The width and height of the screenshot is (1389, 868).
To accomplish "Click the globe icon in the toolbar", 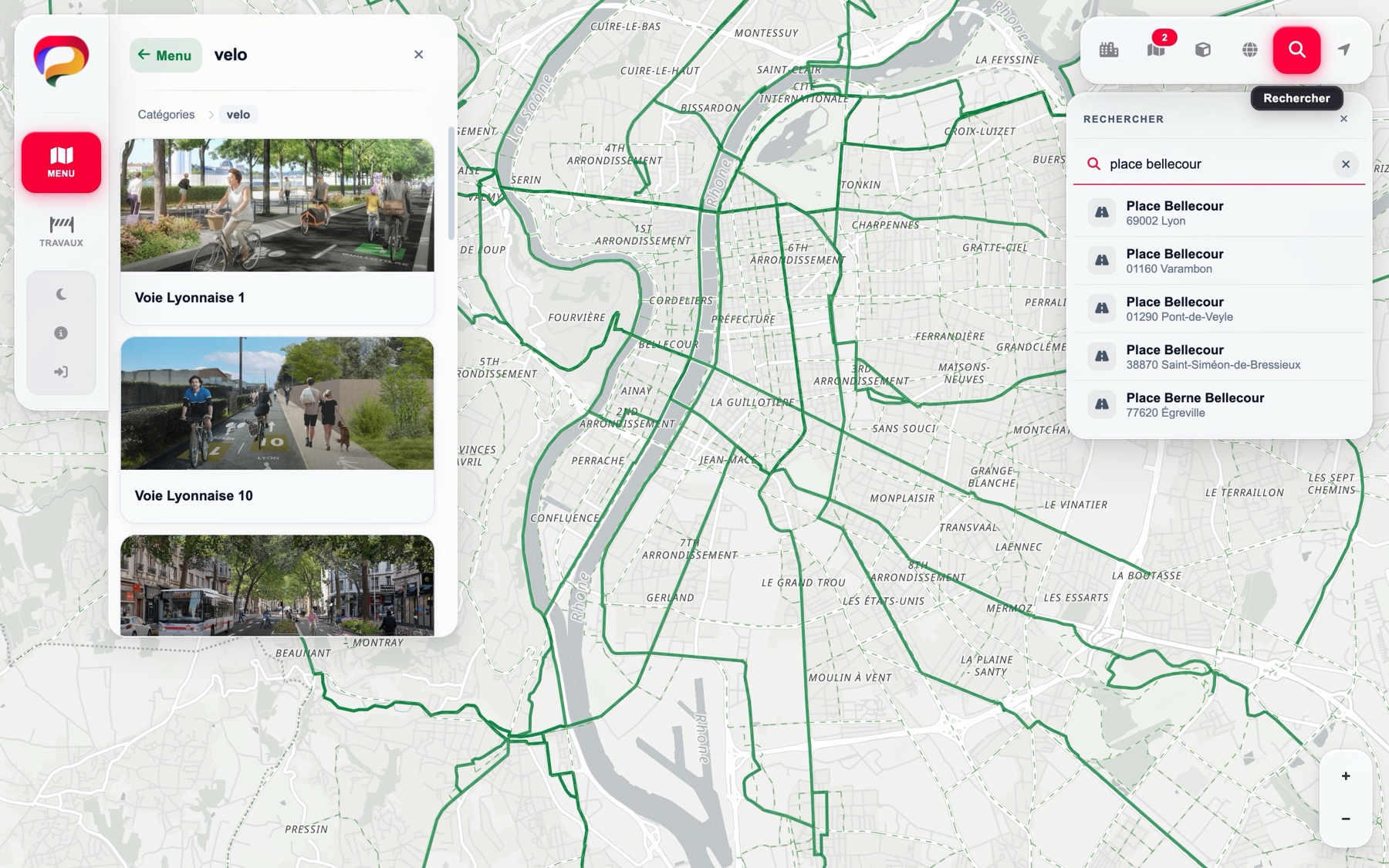I will pyautogui.click(x=1250, y=50).
